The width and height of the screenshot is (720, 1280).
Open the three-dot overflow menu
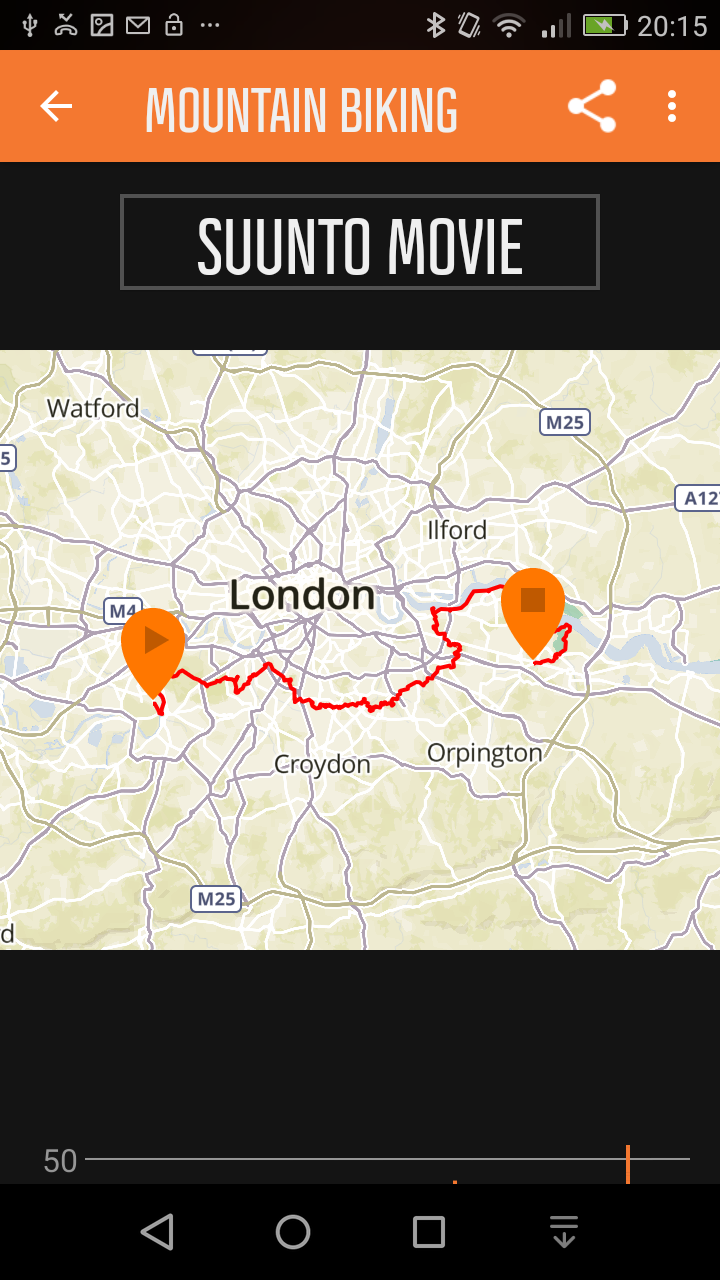tap(672, 106)
